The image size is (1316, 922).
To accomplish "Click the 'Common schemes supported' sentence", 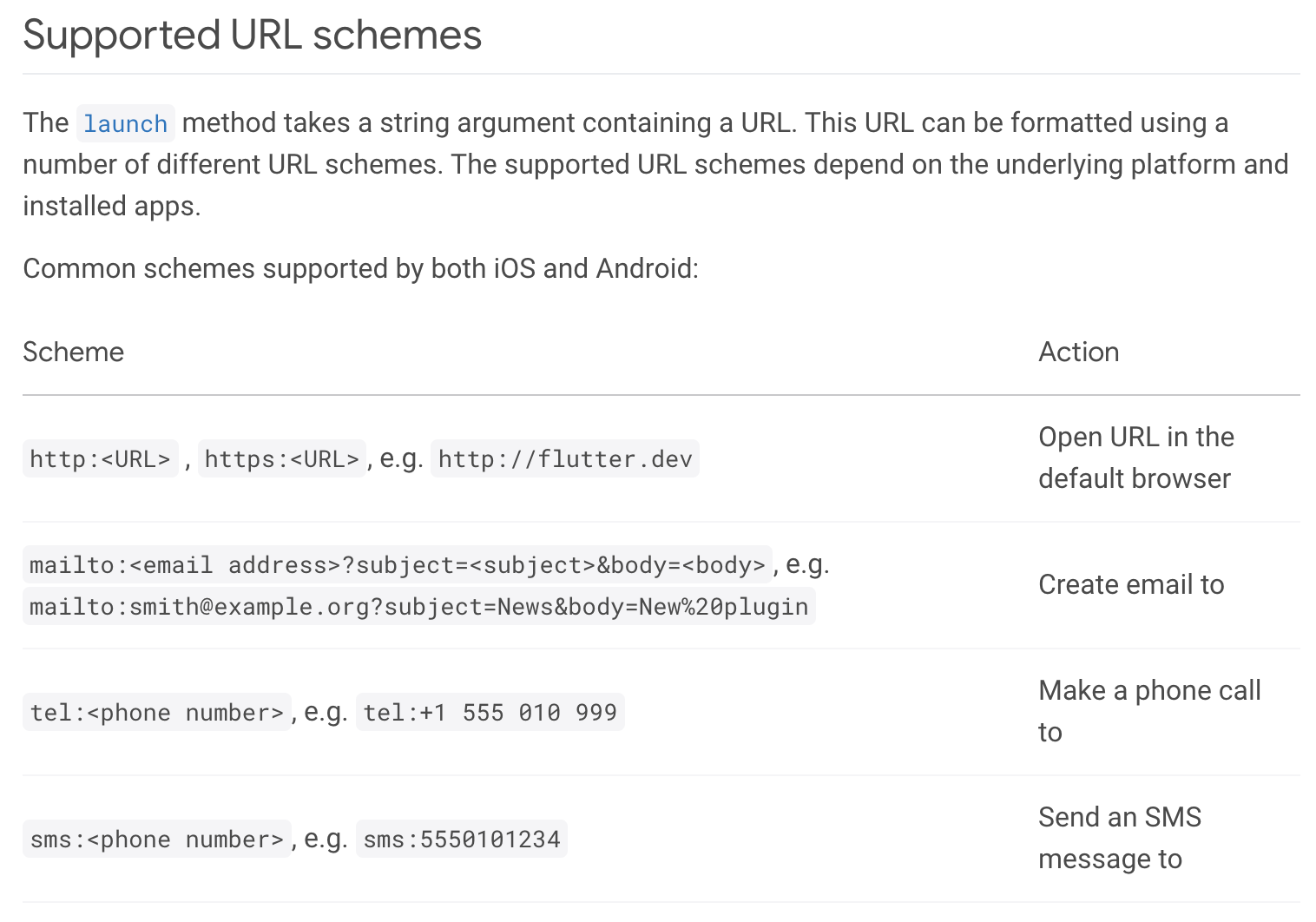I will tap(360, 268).
